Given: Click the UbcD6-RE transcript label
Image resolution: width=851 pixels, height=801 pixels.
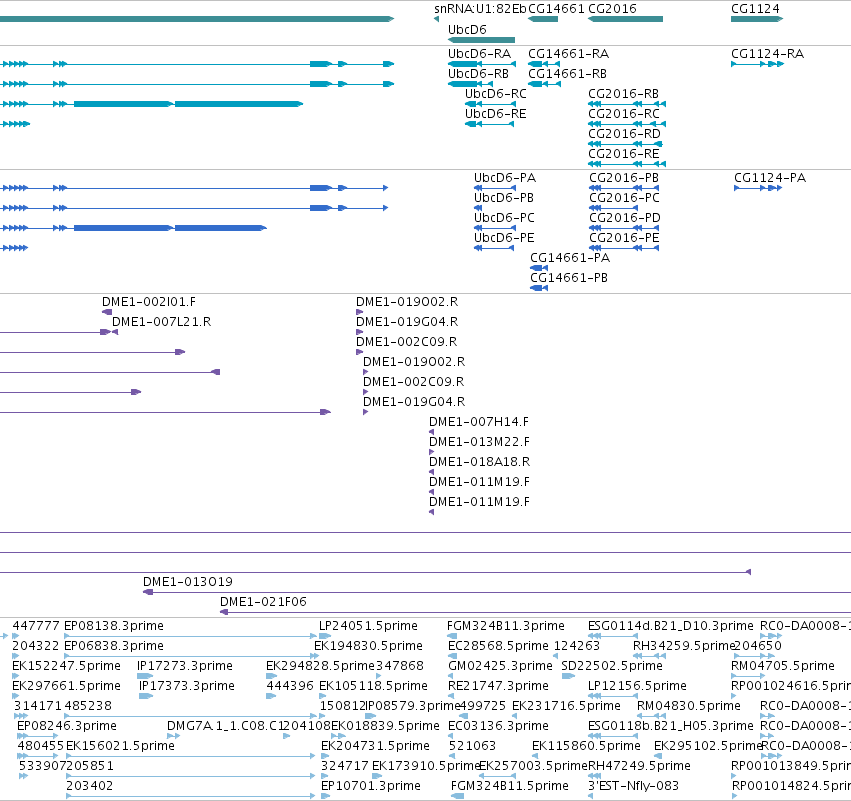Looking at the screenshot, I should pos(496,114).
